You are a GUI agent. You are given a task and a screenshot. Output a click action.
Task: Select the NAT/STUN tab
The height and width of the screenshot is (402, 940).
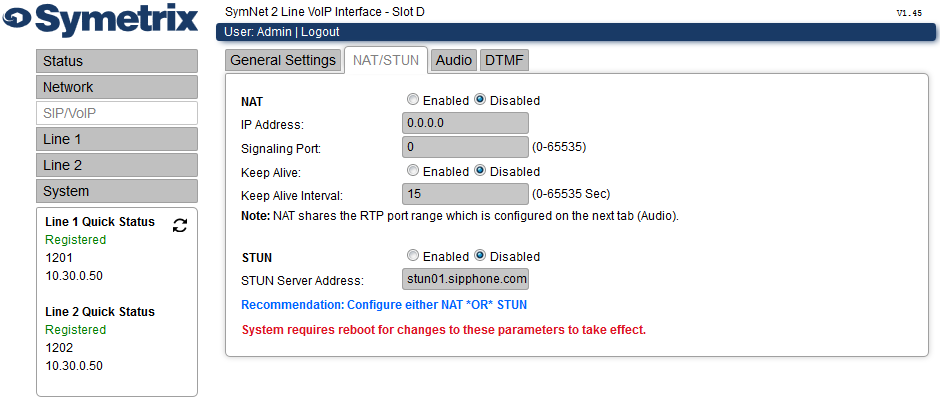386,61
